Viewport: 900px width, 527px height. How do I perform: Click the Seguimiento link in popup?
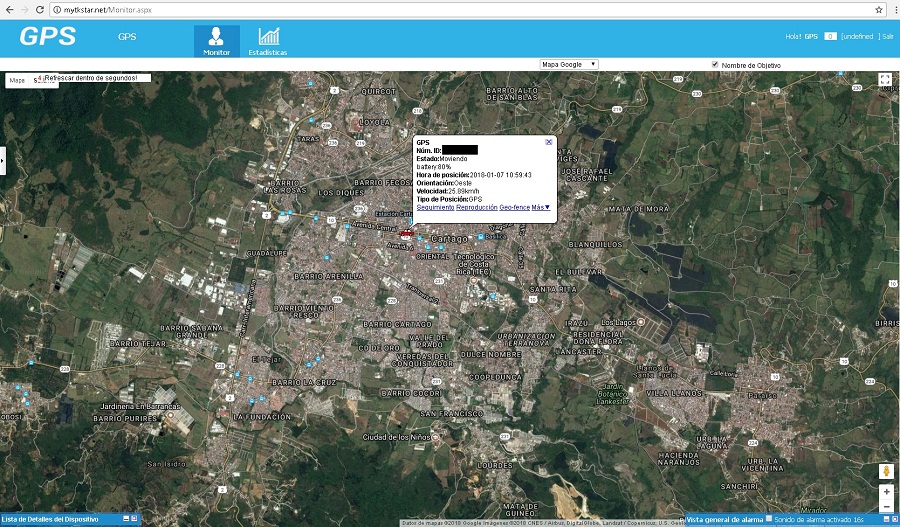[435, 207]
